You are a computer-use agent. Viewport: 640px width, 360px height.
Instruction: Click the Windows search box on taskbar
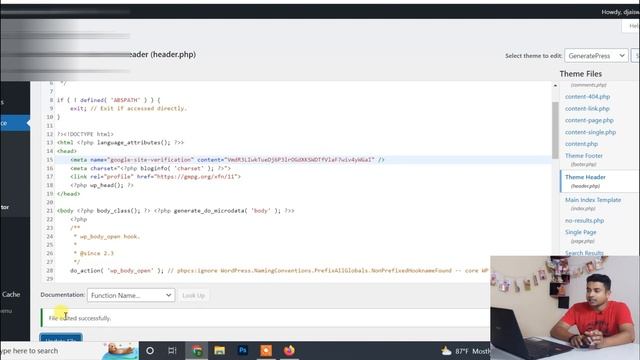click(x=51, y=351)
